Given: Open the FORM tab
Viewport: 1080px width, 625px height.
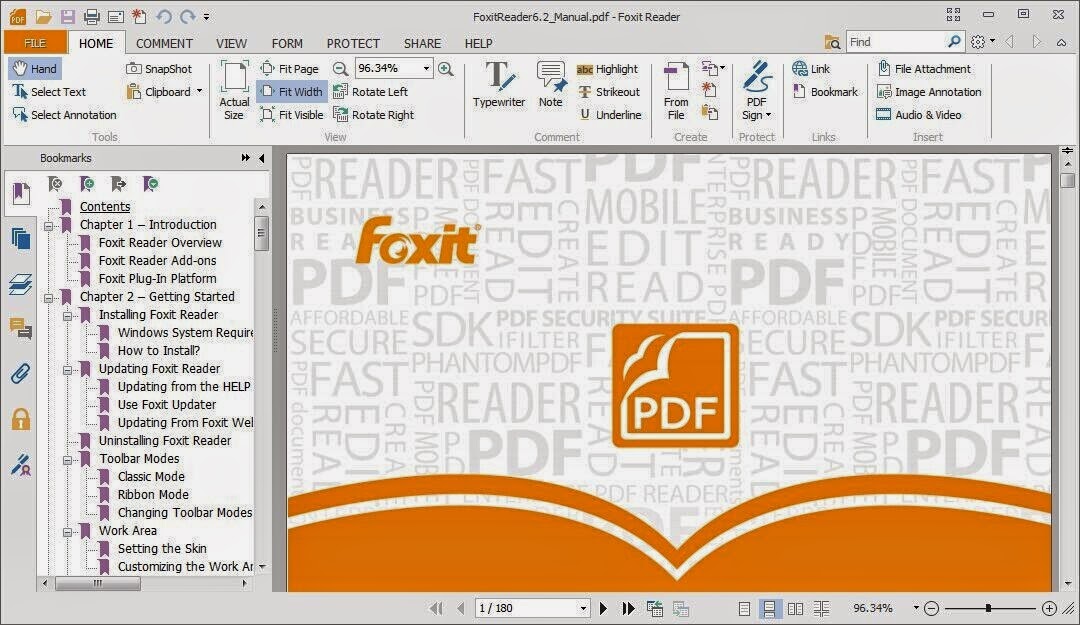Looking at the screenshot, I should coord(287,43).
